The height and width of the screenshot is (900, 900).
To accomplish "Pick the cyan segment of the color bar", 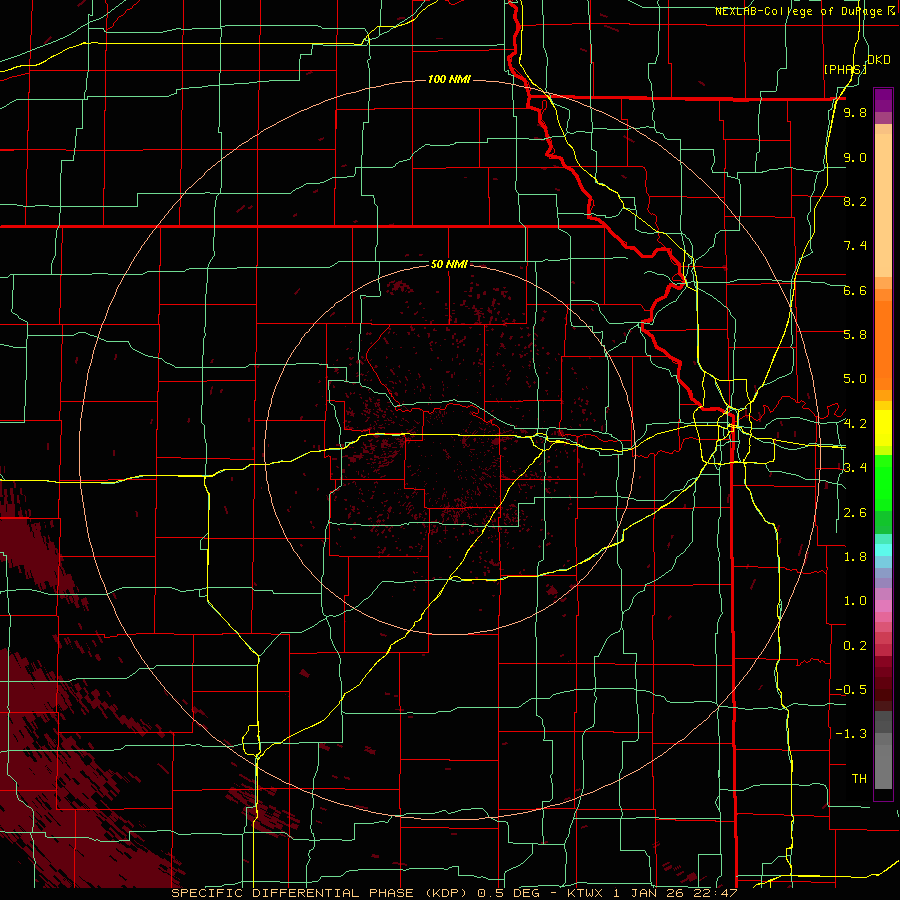I will 883,550.
